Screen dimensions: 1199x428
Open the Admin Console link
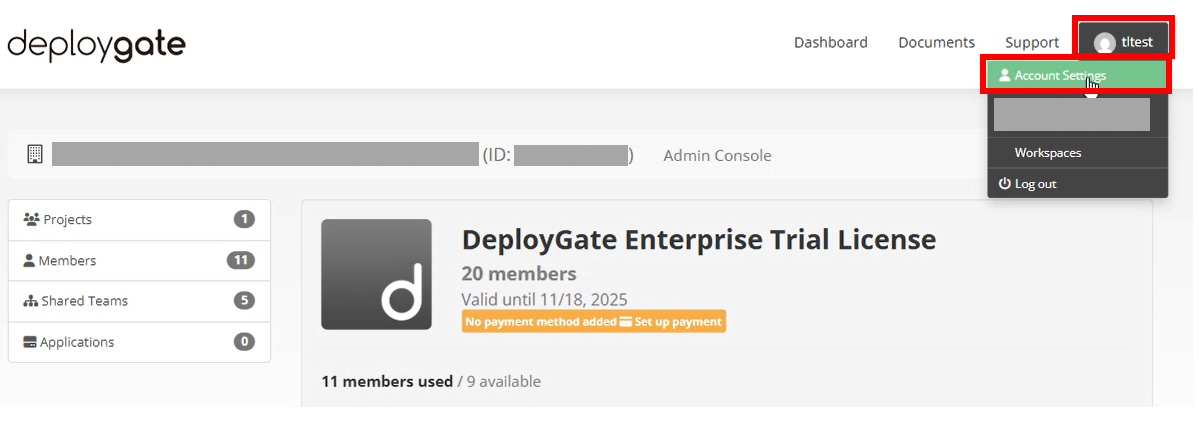(717, 156)
